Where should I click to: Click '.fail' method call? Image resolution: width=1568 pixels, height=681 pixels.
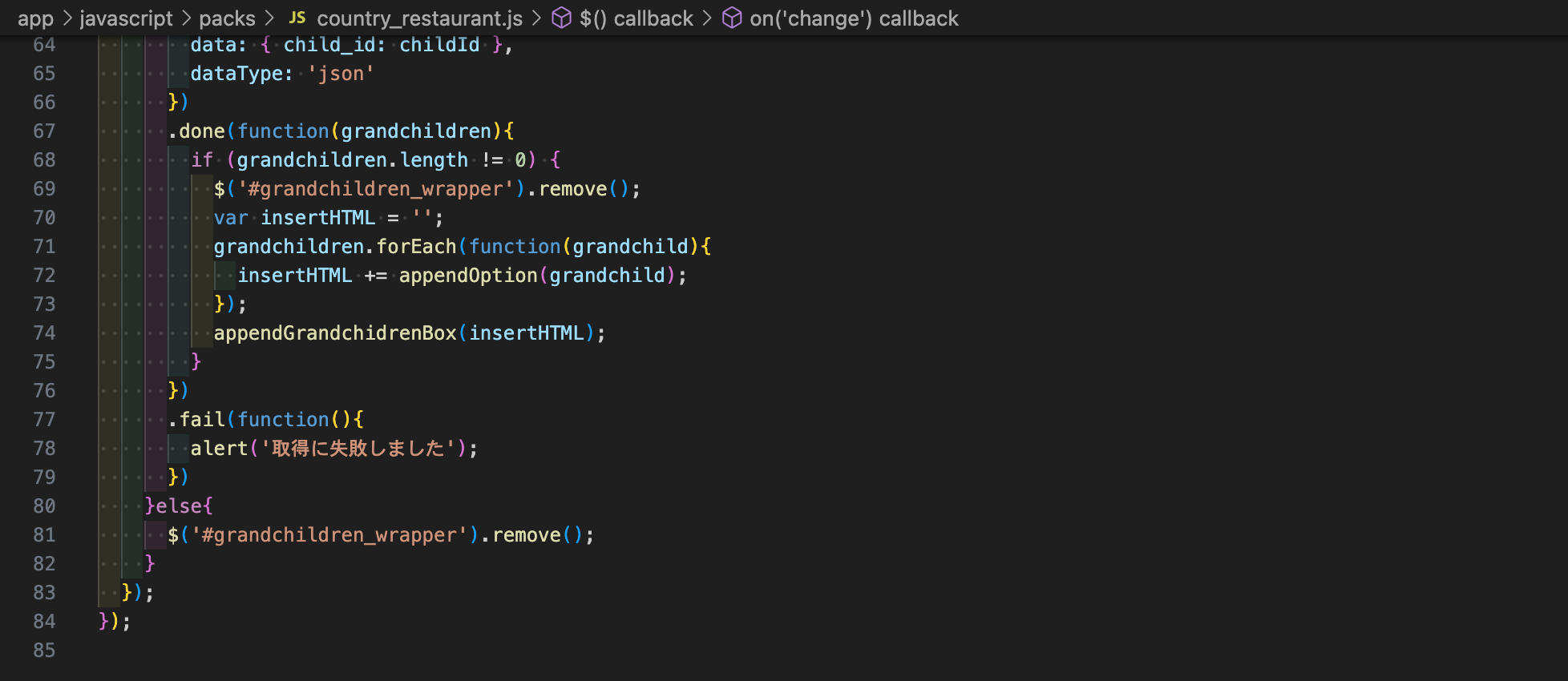click(196, 420)
